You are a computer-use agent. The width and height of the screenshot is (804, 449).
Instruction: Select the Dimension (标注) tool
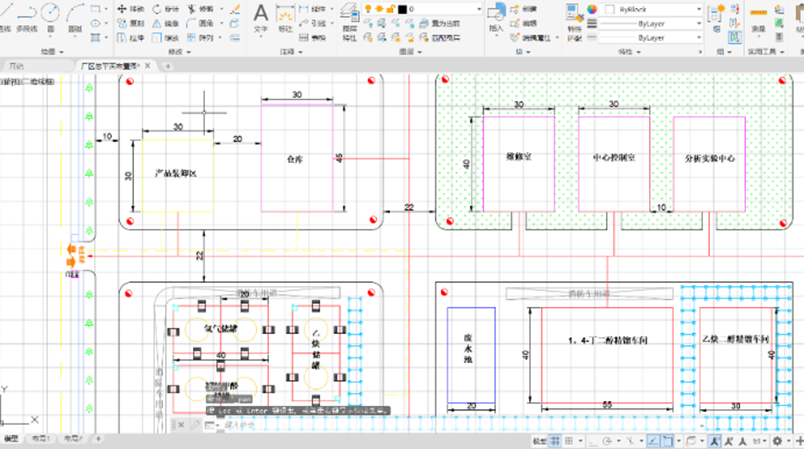286,16
